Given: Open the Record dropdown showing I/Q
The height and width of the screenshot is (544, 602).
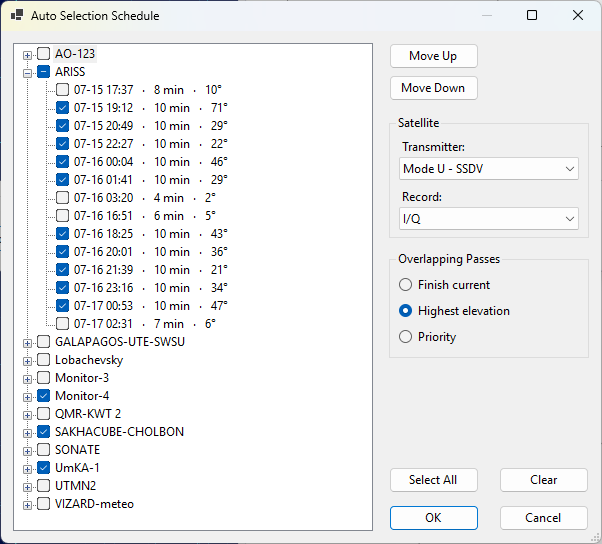Looking at the screenshot, I should 489,219.
